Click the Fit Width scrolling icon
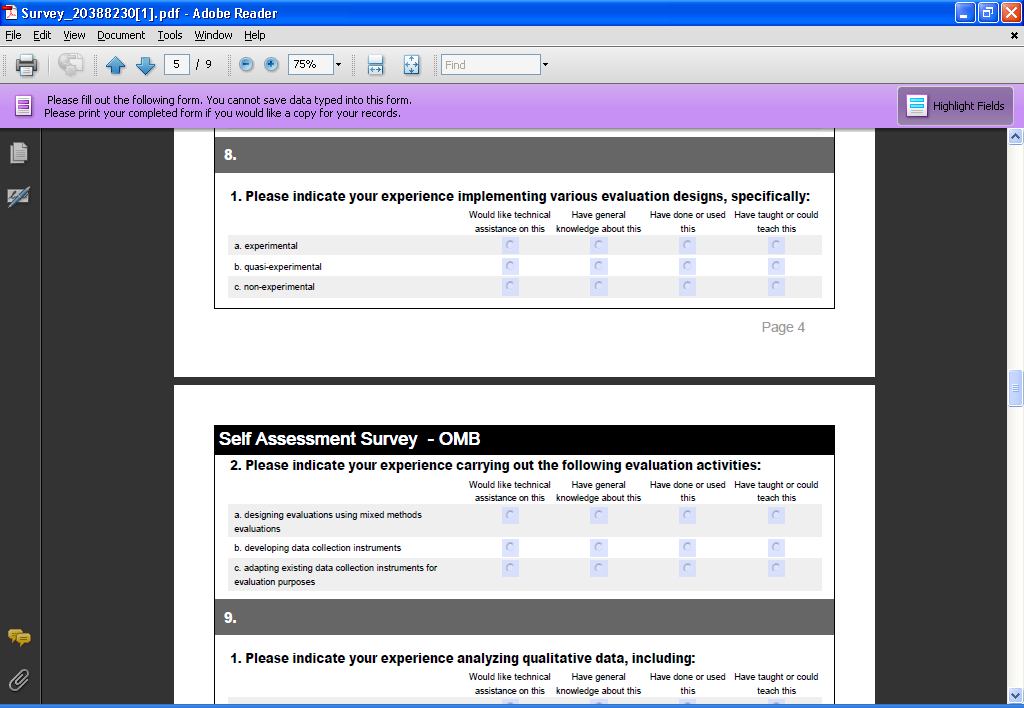Image resolution: width=1024 pixels, height=708 pixels. (x=376, y=65)
